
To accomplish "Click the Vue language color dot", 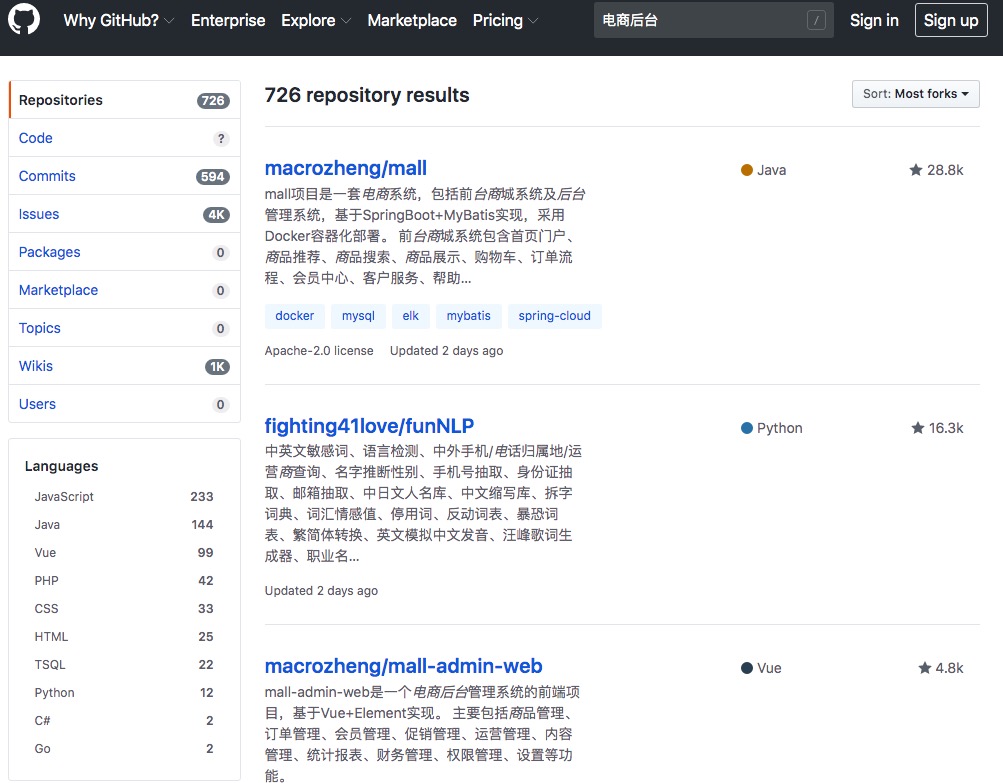I will click(x=746, y=668).
